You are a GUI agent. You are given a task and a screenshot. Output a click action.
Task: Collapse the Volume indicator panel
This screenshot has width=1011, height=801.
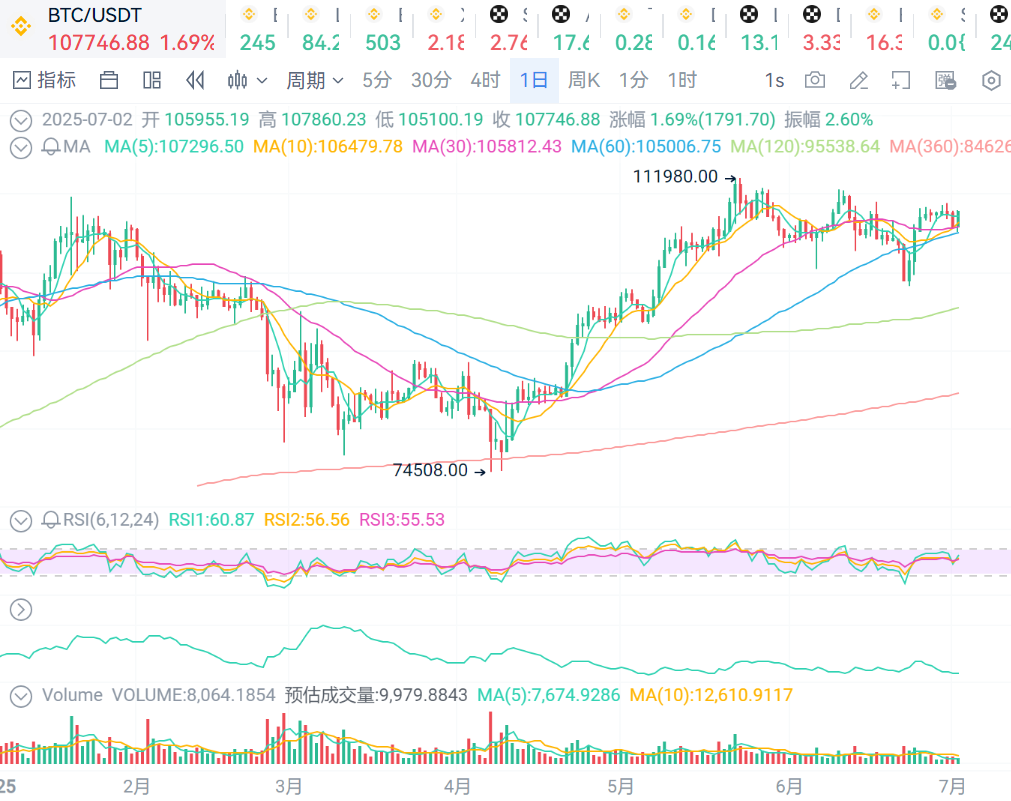pos(21,695)
